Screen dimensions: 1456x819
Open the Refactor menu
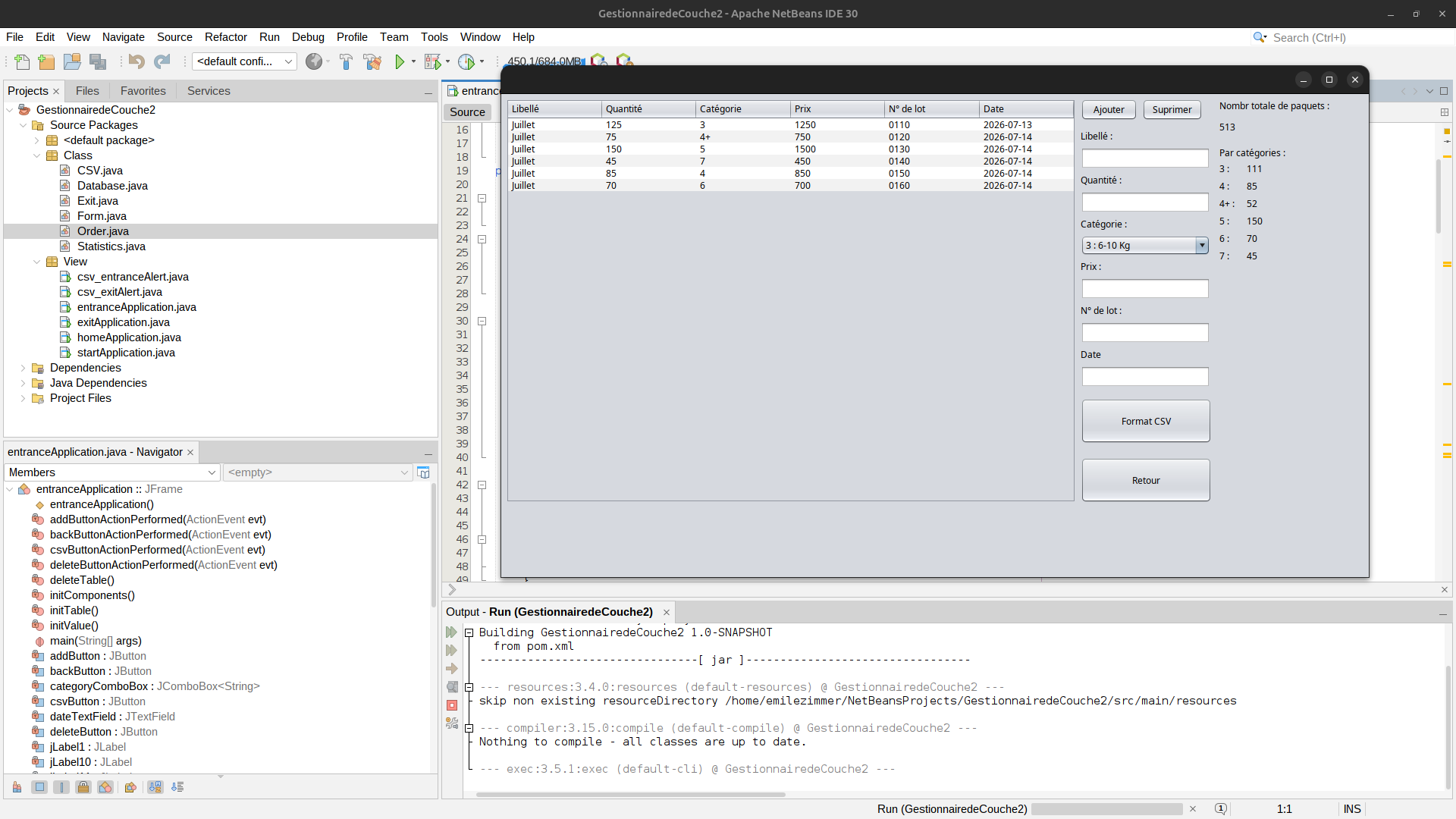click(x=226, y=37)
